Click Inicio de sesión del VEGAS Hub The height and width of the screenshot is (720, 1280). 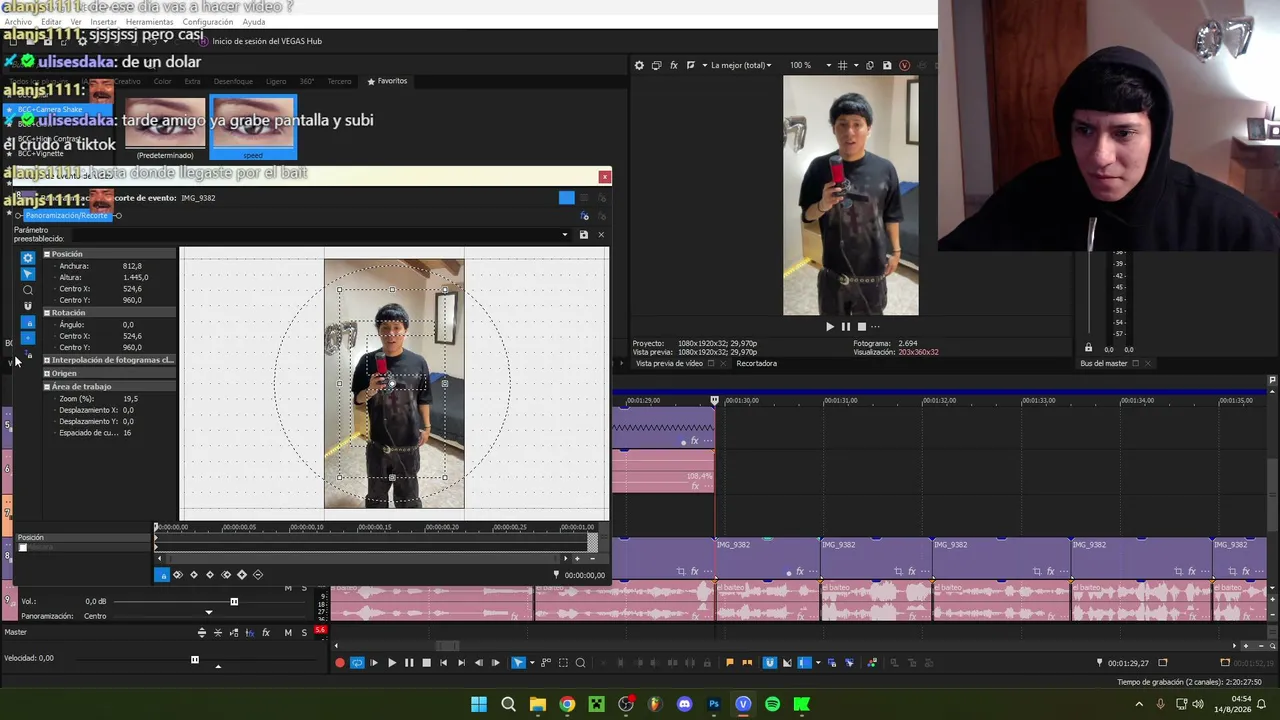[267, 41]
